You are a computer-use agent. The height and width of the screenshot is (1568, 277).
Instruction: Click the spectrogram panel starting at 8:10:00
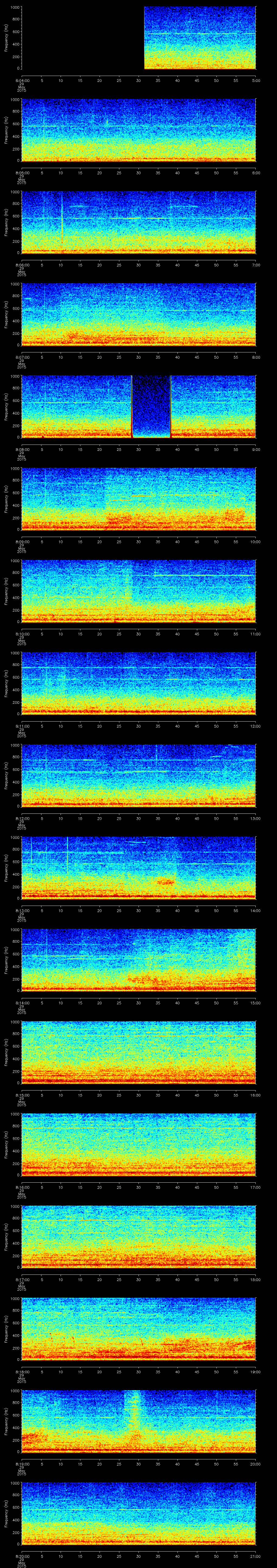point(139,591)
